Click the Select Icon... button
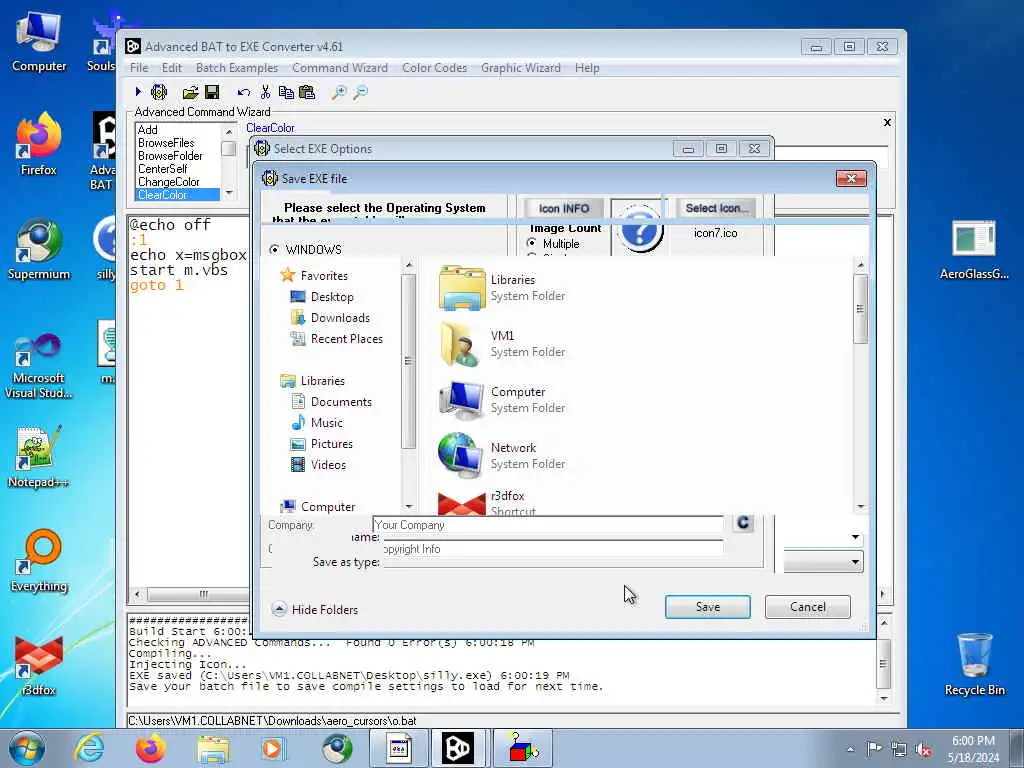The width and height of the screenshot is (1024, 768). 716,208
